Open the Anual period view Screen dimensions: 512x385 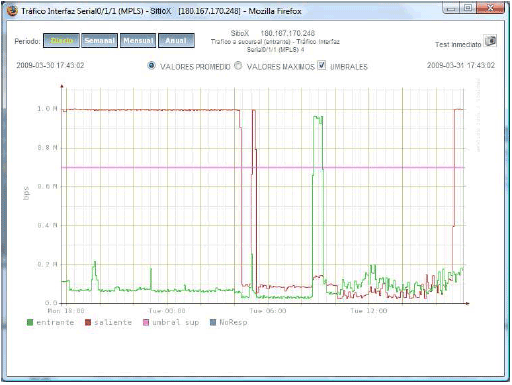click(x=176, y=41)
